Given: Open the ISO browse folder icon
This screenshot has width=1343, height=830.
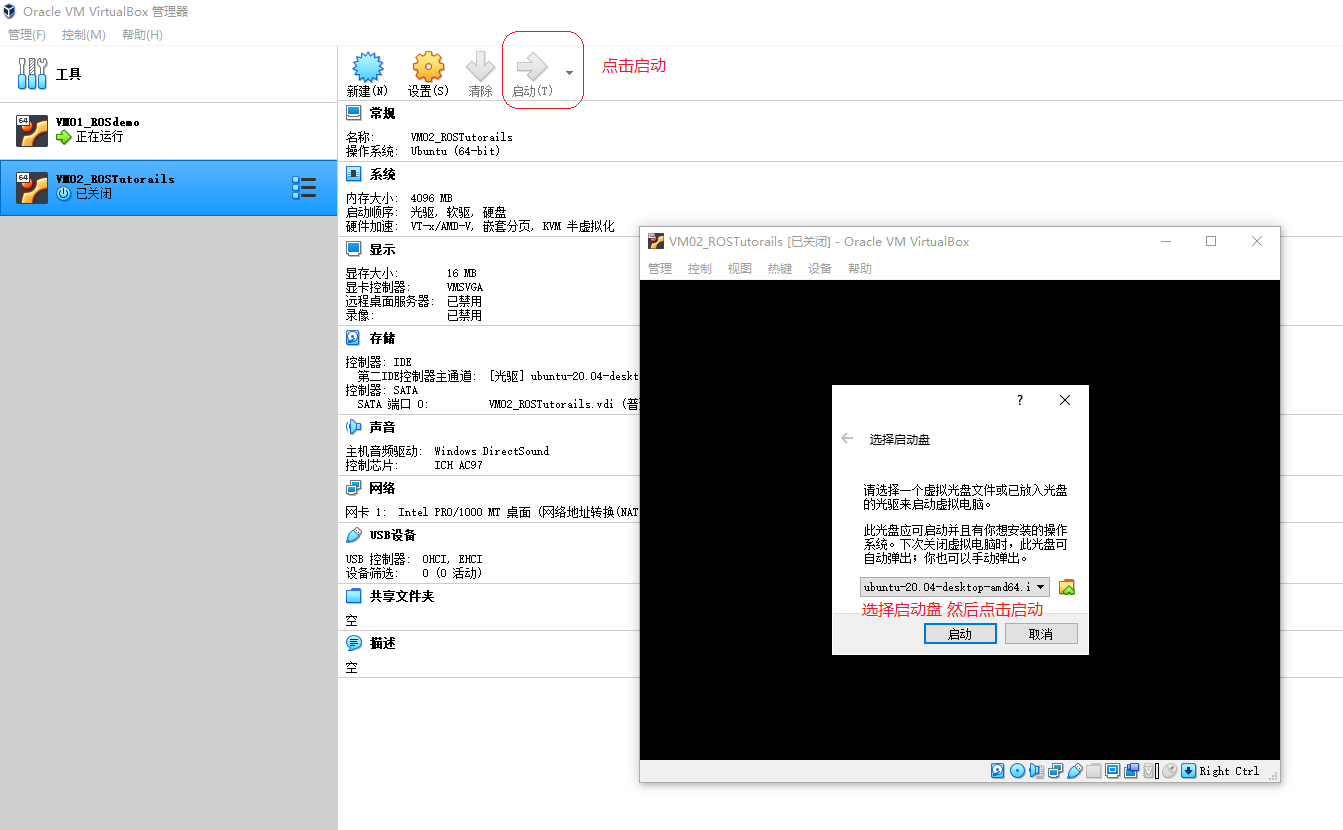Looking at the screenshot, I should 1066,587.
